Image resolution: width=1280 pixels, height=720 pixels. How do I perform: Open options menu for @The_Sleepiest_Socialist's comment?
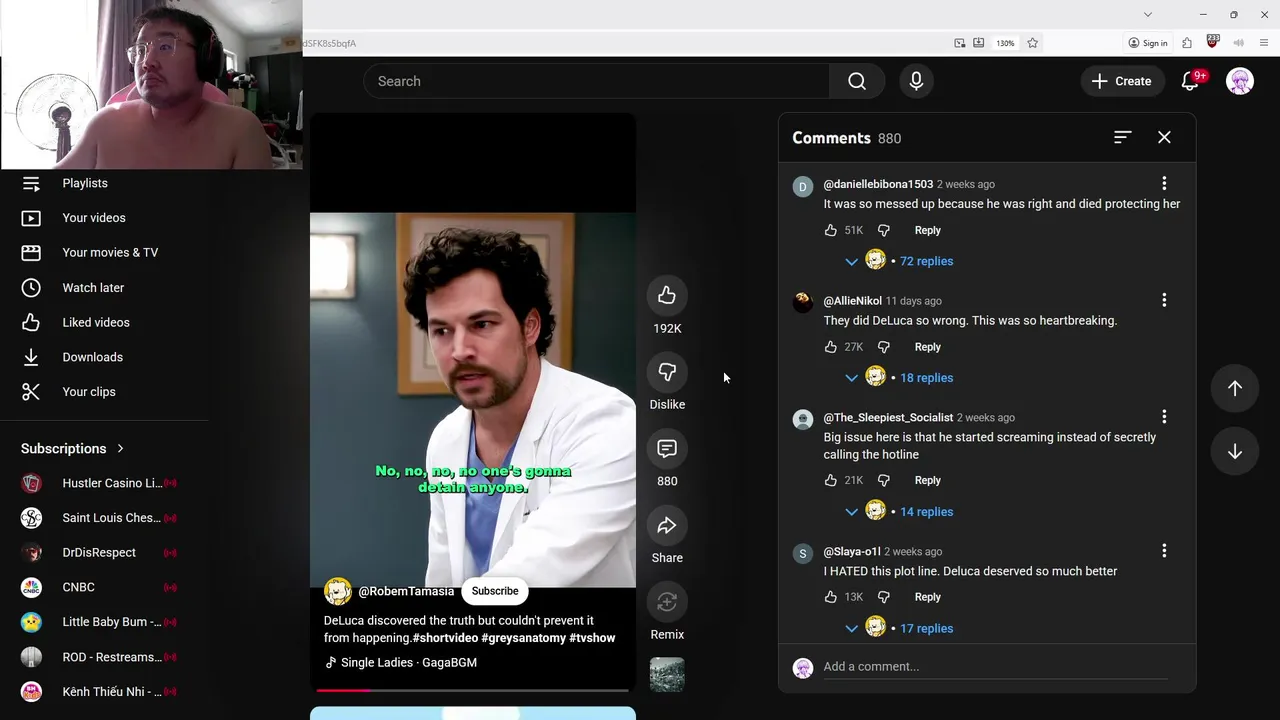coord(1164,417)
